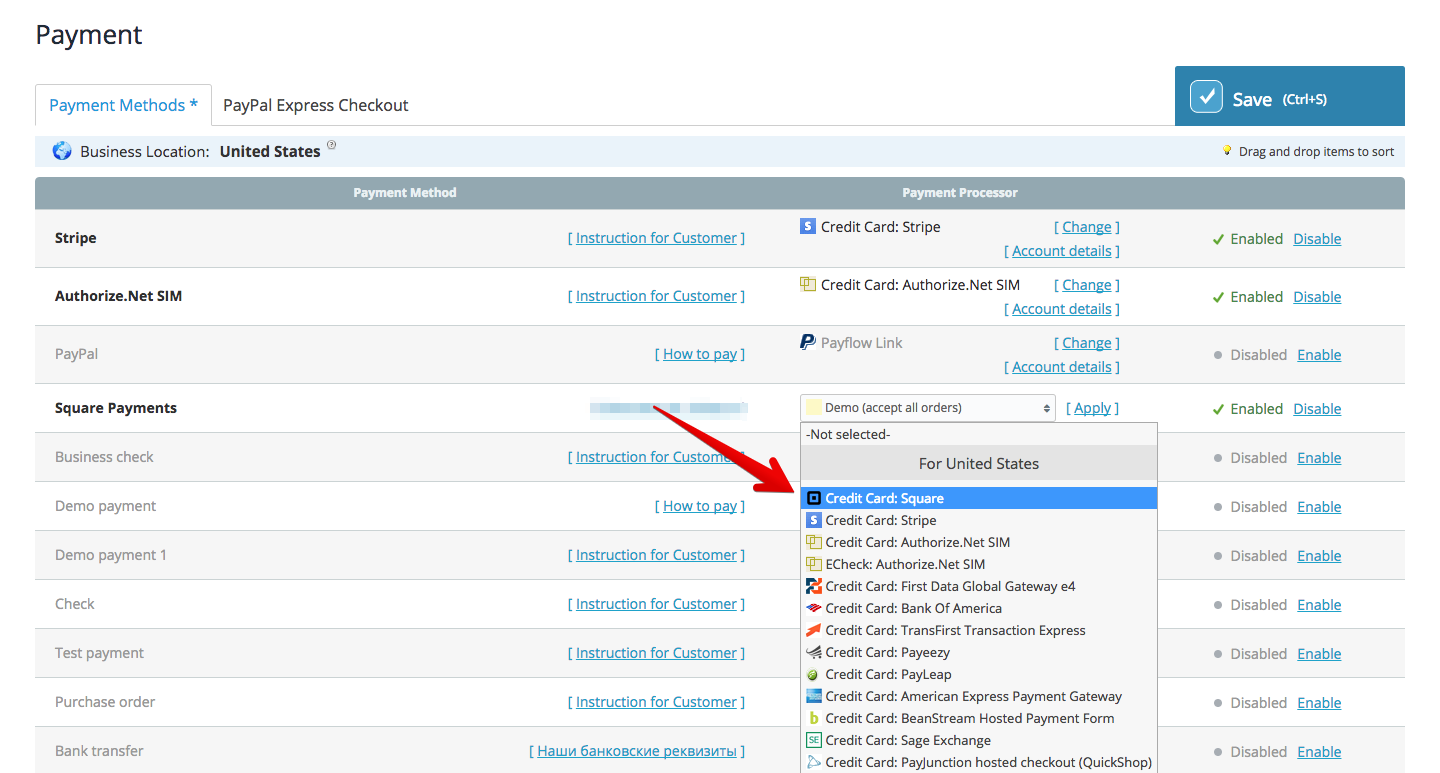The width and height of the screenshot is (1440, 773).
Task: Open PayPal Express Checkout tab
Action: [315, 105]
